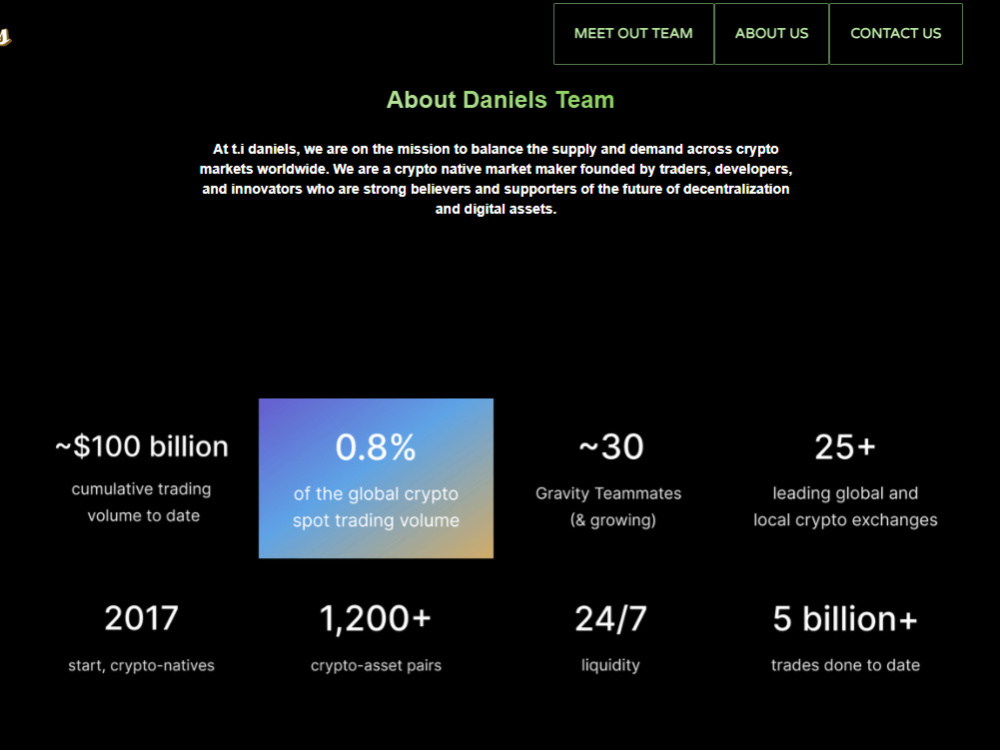
Task: Click the gold logo at top left
Action: (5, 36)
